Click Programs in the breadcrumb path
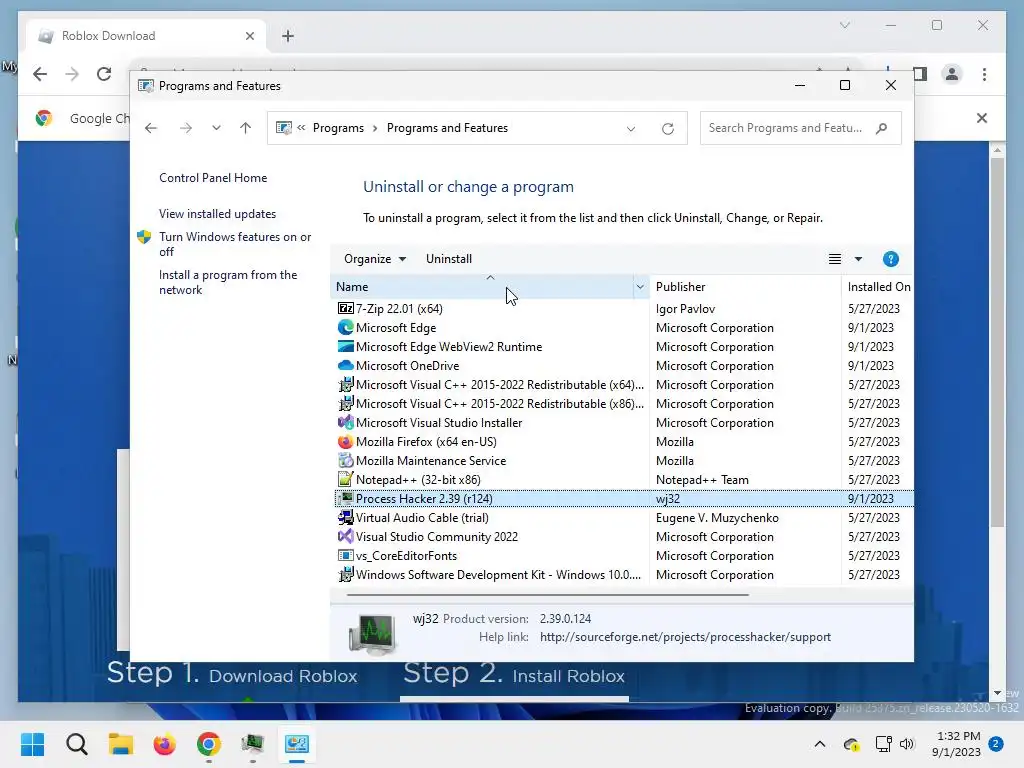Screen dimensions: 1024x768 (x=338, y=128)
